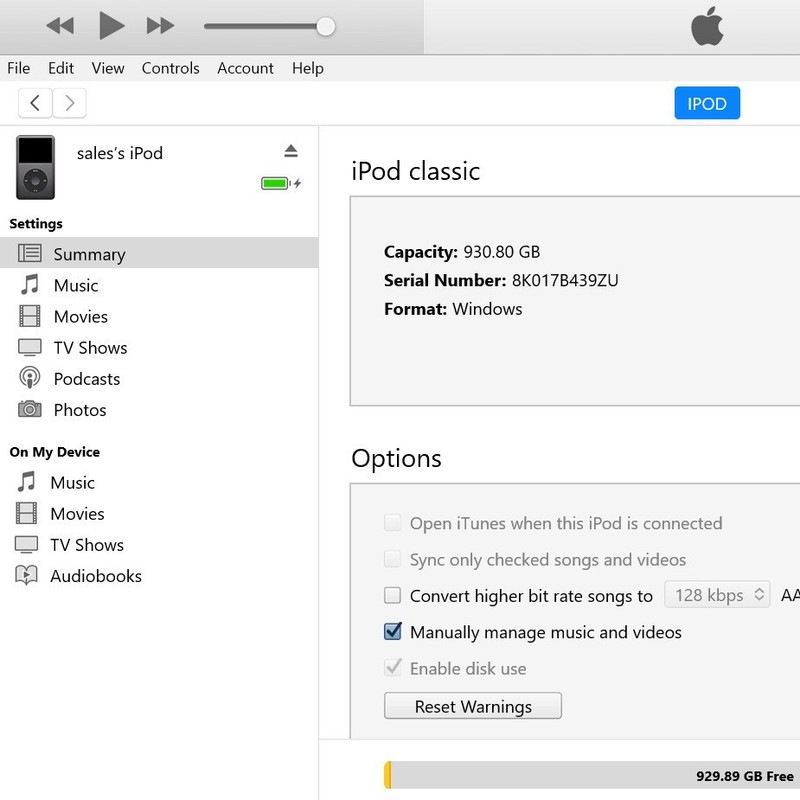
Task: Click the iPod classic heading
Action: click(416, 171)
